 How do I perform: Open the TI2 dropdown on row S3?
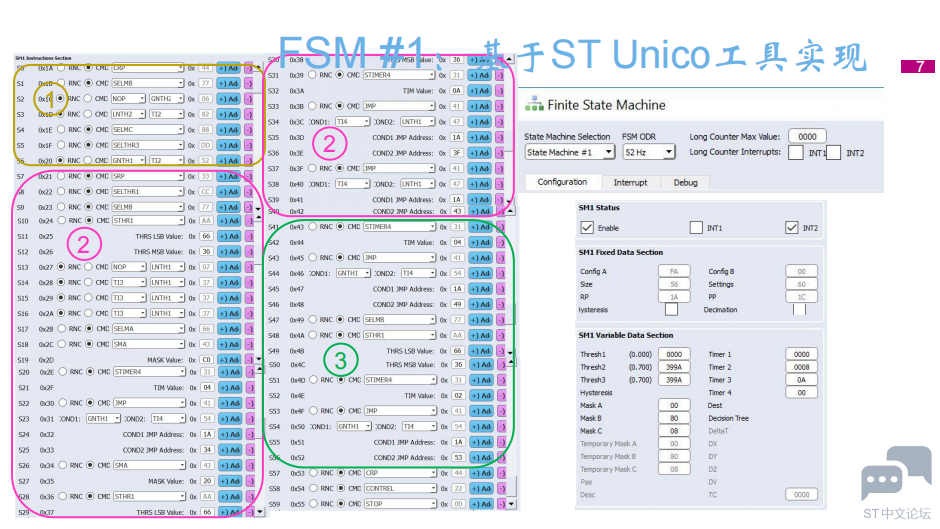click(x=167, y=114)
